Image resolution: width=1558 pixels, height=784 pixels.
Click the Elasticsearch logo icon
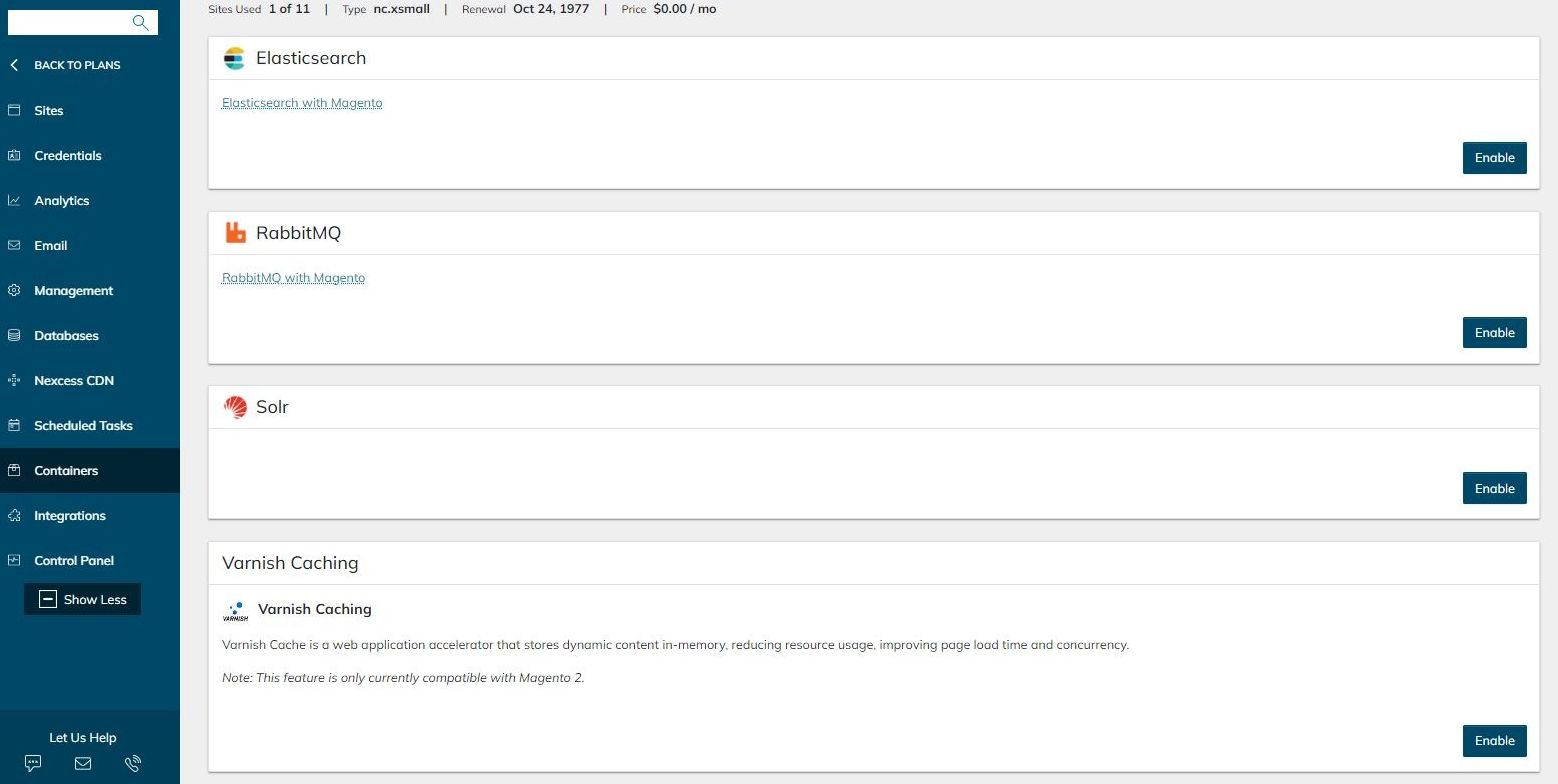tap(234, 58)
